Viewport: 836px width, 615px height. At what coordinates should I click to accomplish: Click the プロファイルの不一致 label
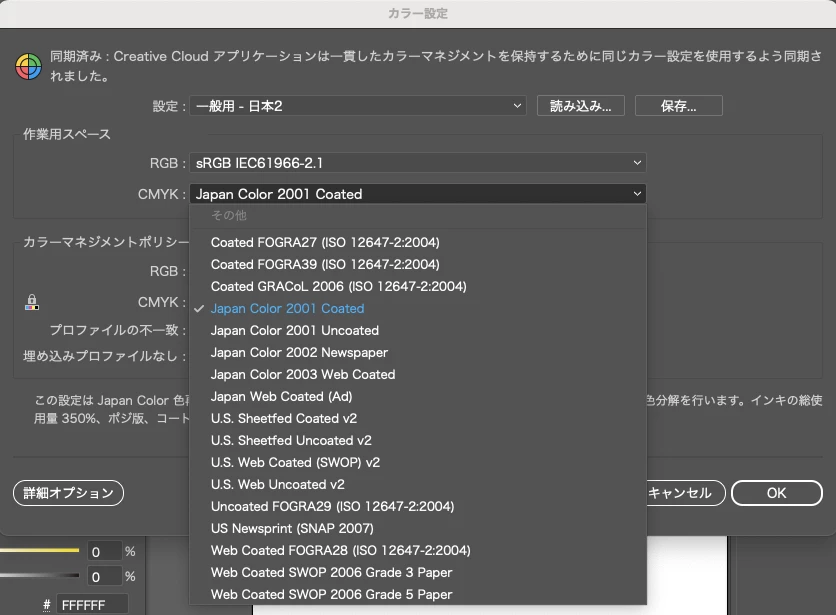coord(118,330)
